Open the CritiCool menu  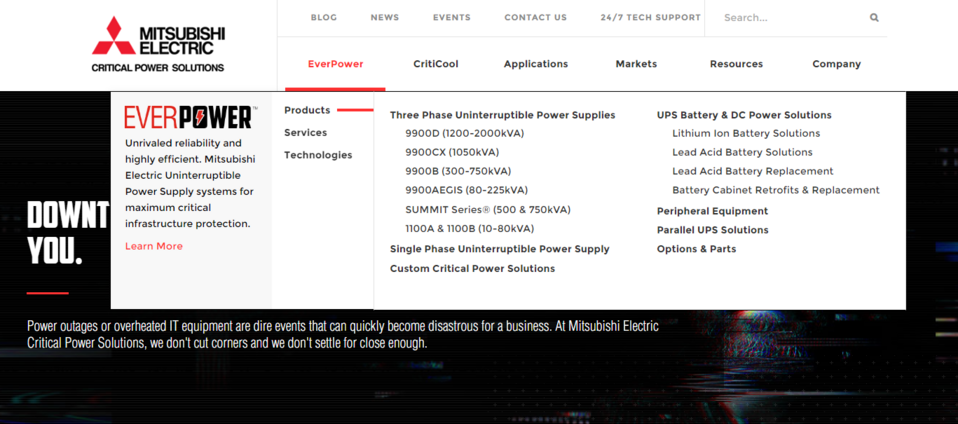coord(436,64)
